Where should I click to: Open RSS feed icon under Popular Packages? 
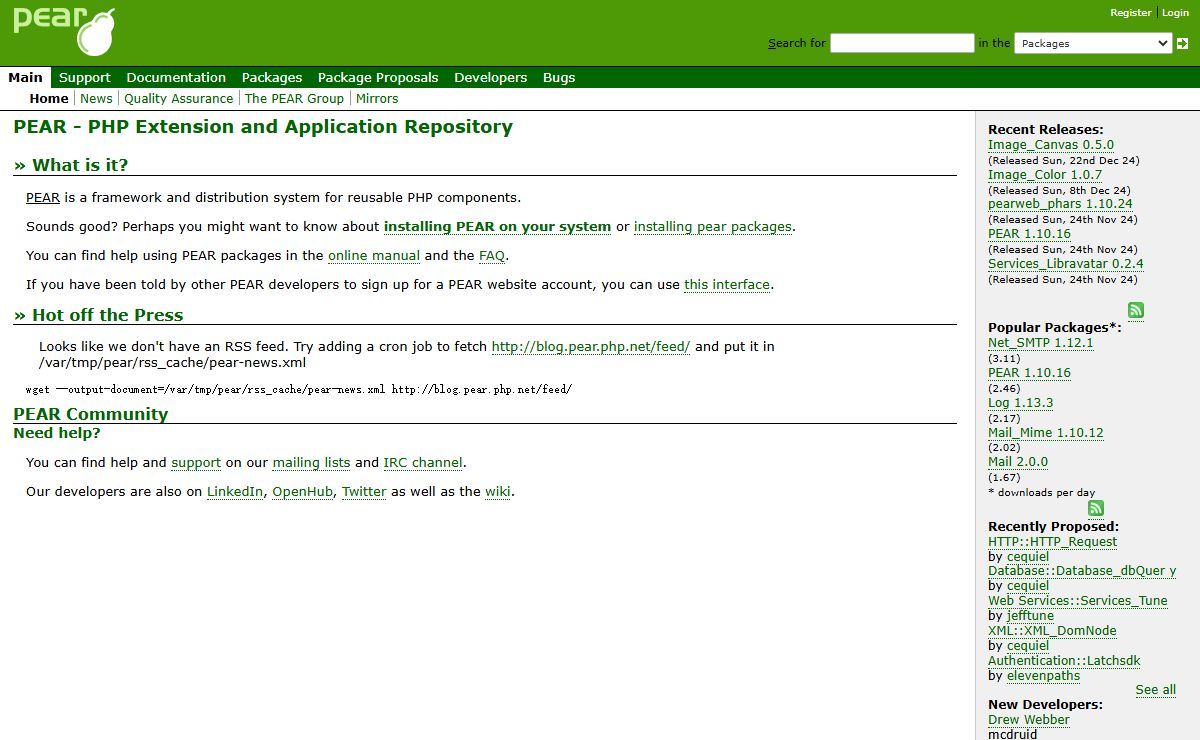tap(1096, 508)
